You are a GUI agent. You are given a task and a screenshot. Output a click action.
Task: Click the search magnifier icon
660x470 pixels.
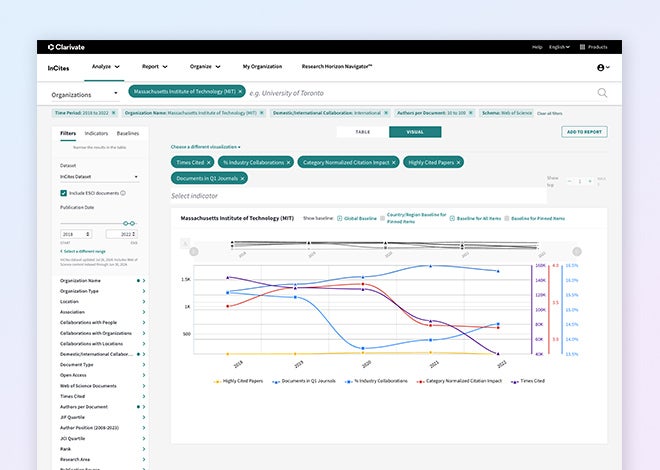click(x=602, y=93)
